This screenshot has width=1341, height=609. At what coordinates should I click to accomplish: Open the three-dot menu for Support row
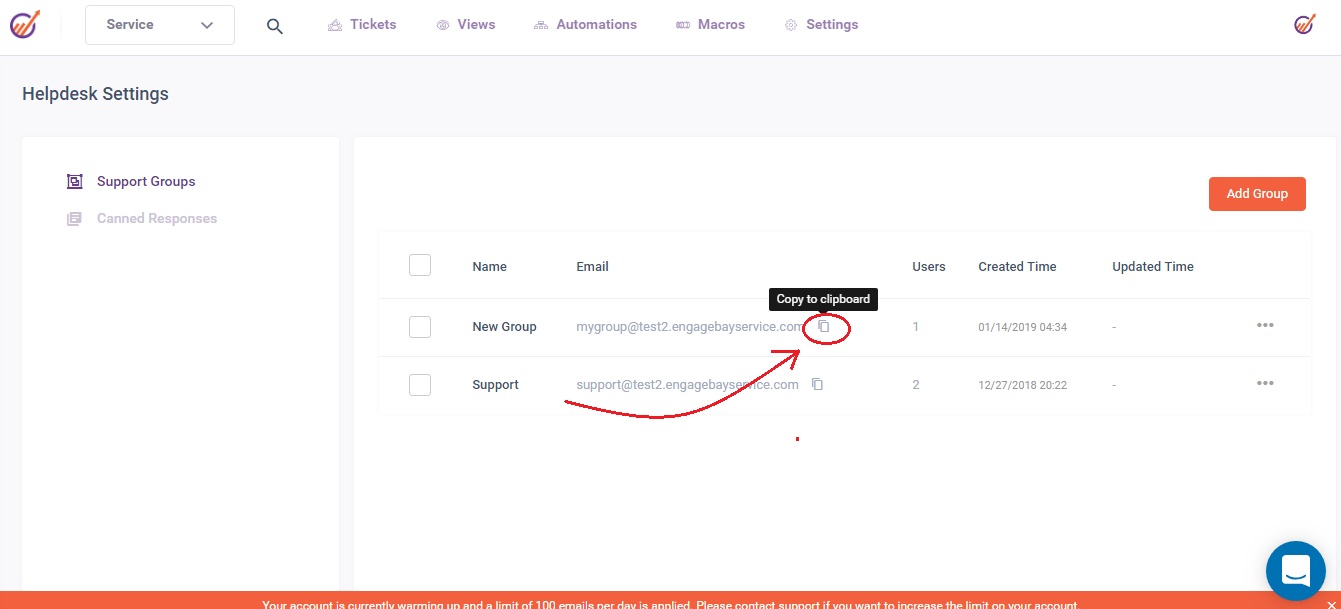1265,384
